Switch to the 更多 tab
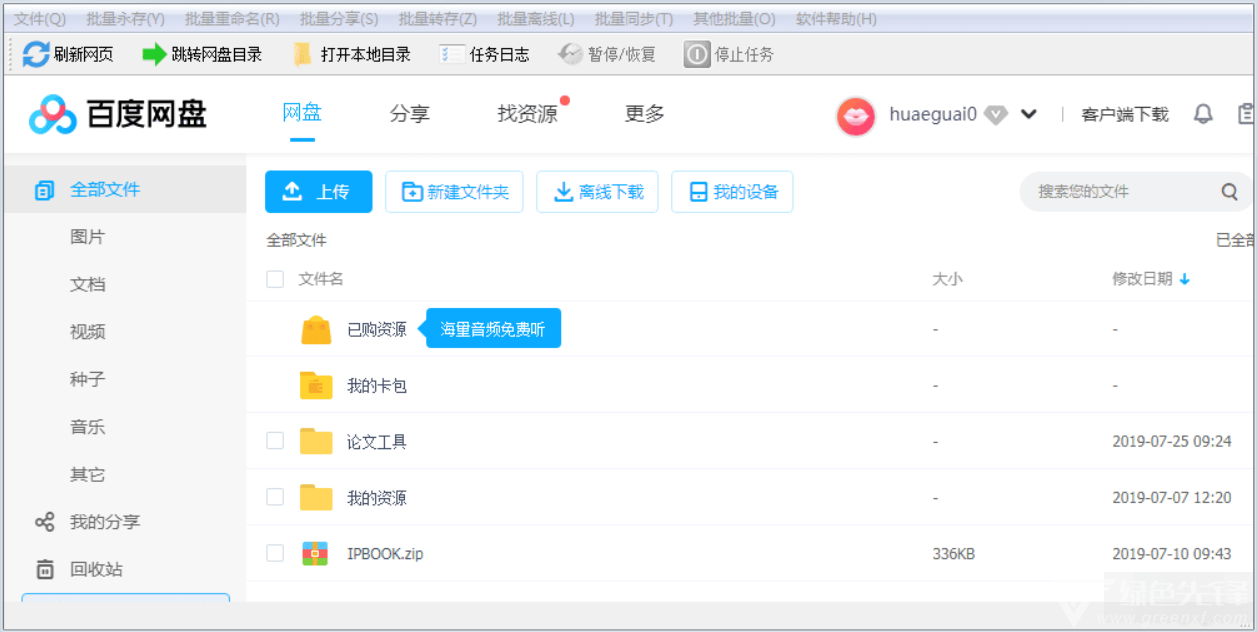This screenshot has height=632, width=1258. [645, 114]
